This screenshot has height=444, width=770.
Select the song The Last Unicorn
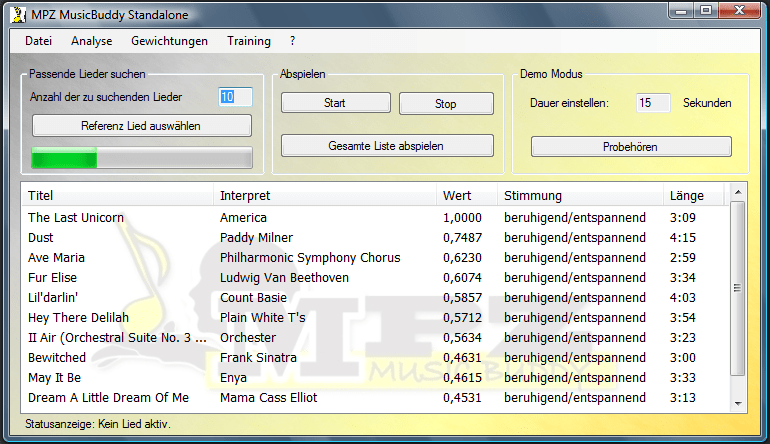[76, 218]
